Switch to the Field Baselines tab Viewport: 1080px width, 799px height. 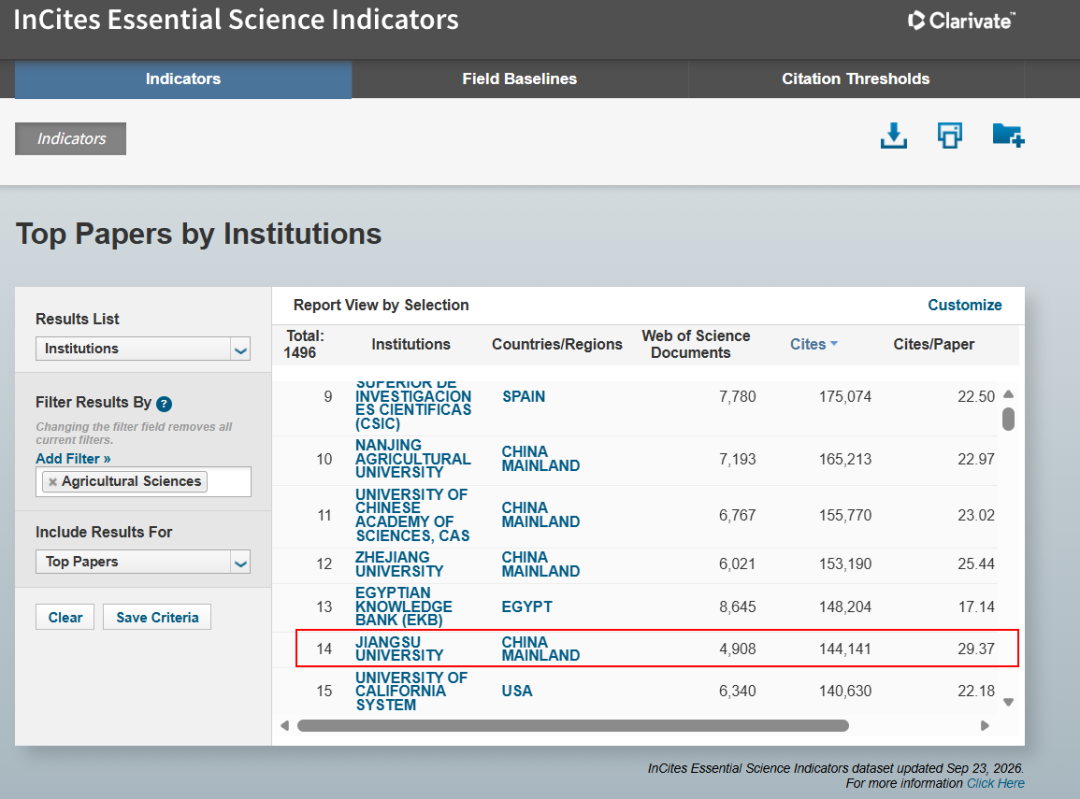pos(519,79)
